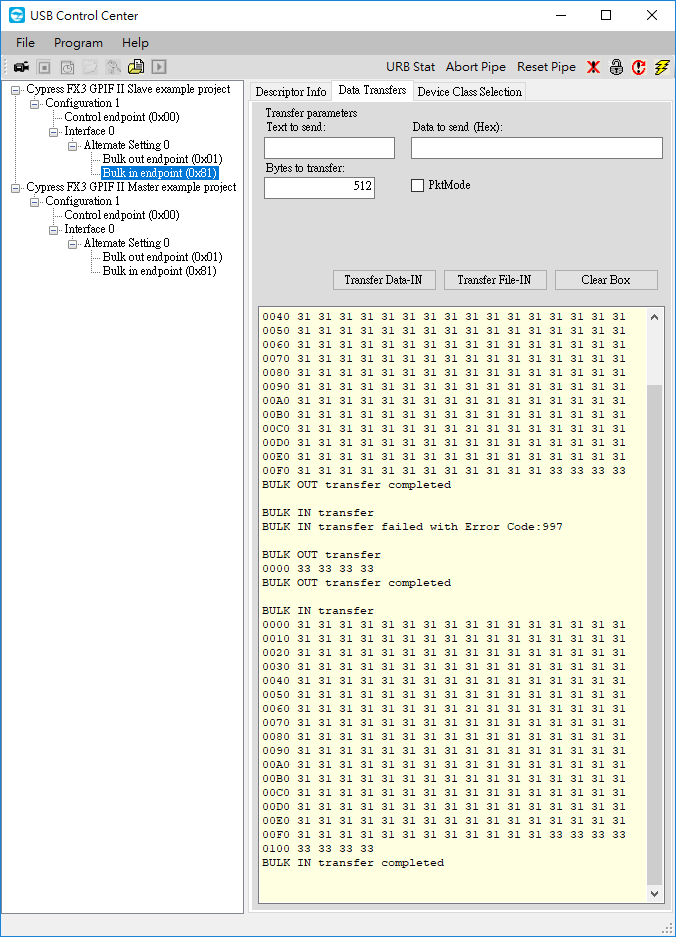The width and height of the screenshot is (676, 937).
Task: Click the play arrow toolbar icon
Action: tap(159, 67)
